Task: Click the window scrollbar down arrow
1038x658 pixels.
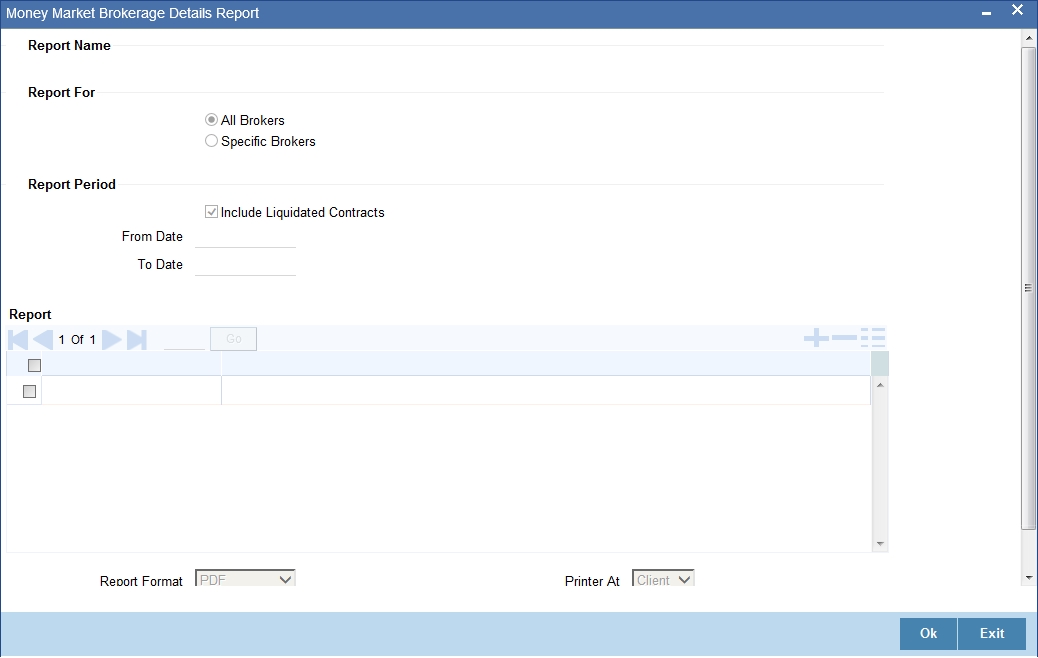Action: tap(1029, 578)
